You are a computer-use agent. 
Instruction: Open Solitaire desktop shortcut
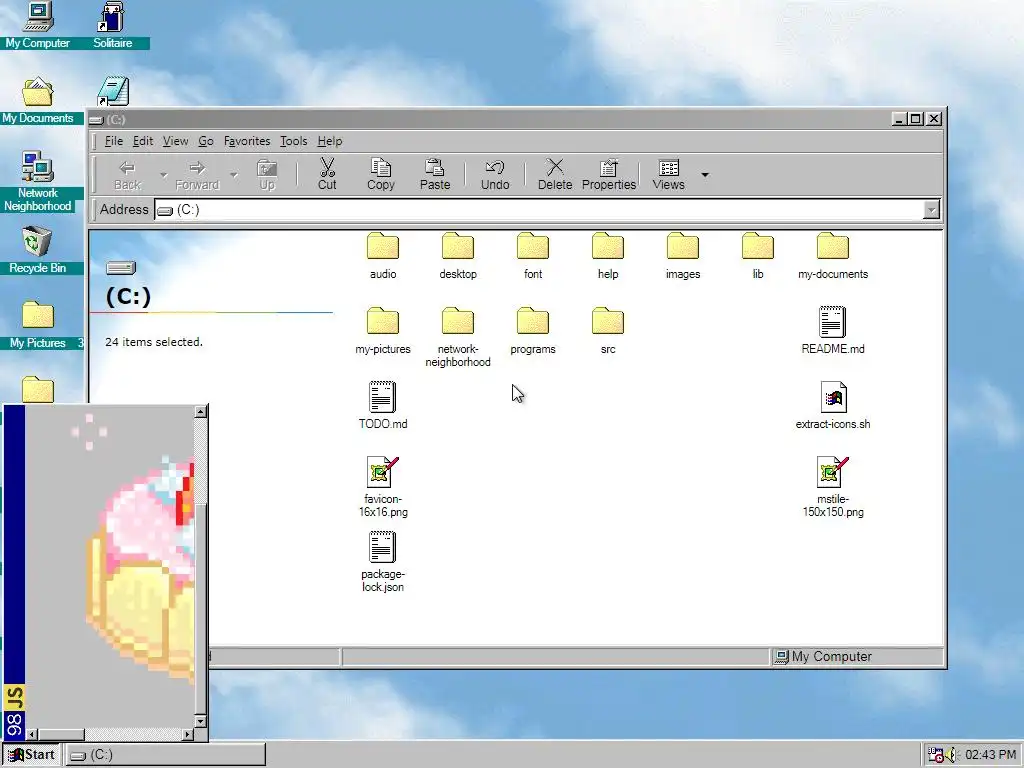point(112,25)
